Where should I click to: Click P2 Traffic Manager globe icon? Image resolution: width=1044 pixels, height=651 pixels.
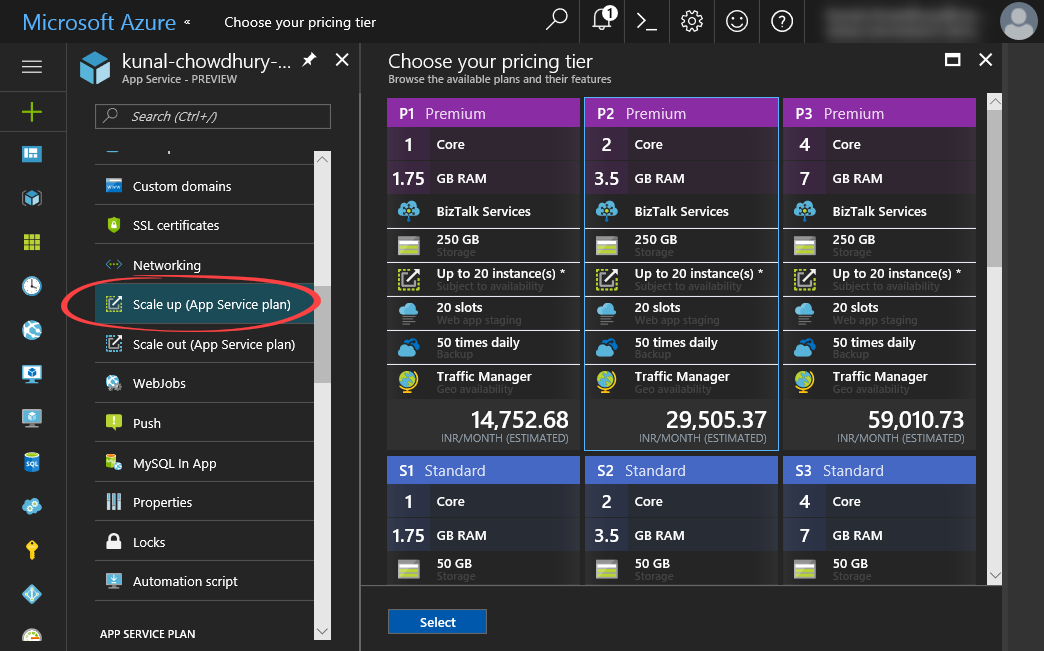(607, 381)
